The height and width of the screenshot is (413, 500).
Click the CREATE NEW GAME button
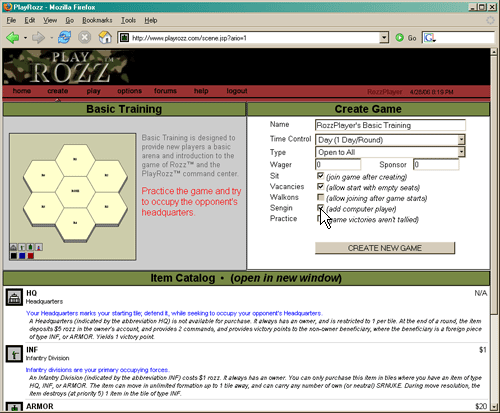coord(385,248)
